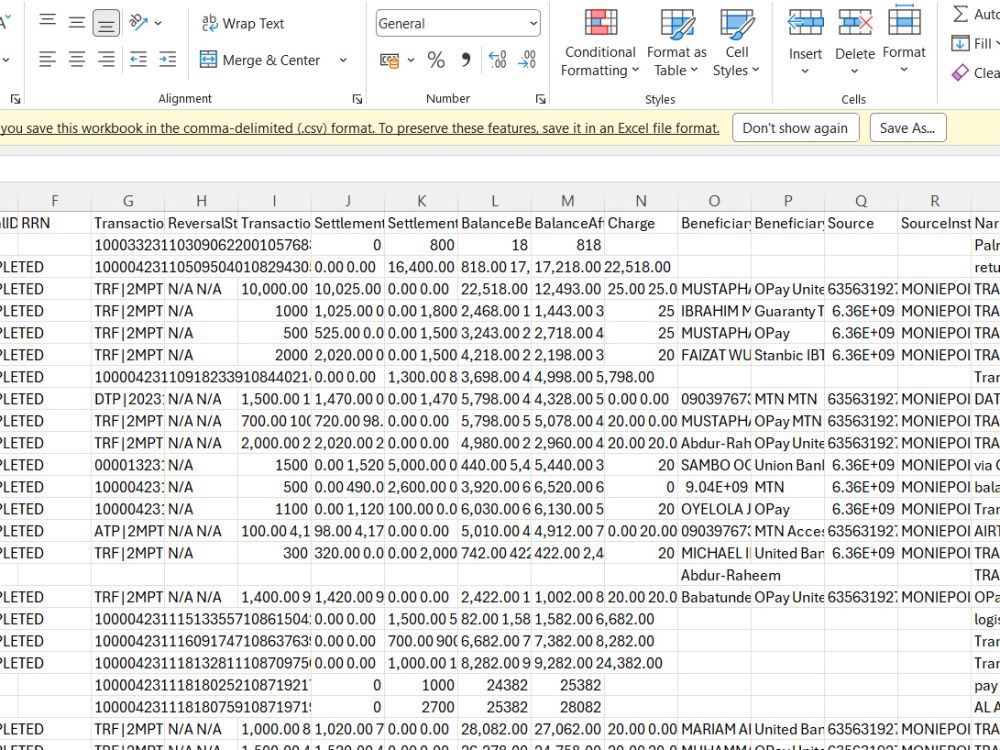Apply Percent Style to the selection
The width and height of the screenshot is (1000, 750).
436,59
